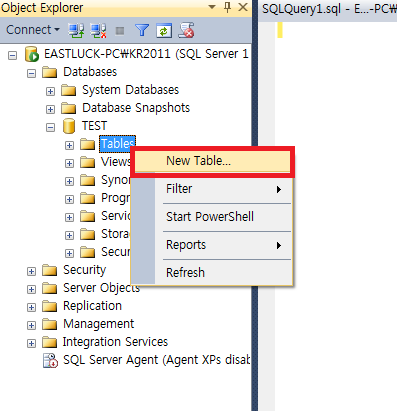Collapse the TEST database node

click(x=50, y=127)
